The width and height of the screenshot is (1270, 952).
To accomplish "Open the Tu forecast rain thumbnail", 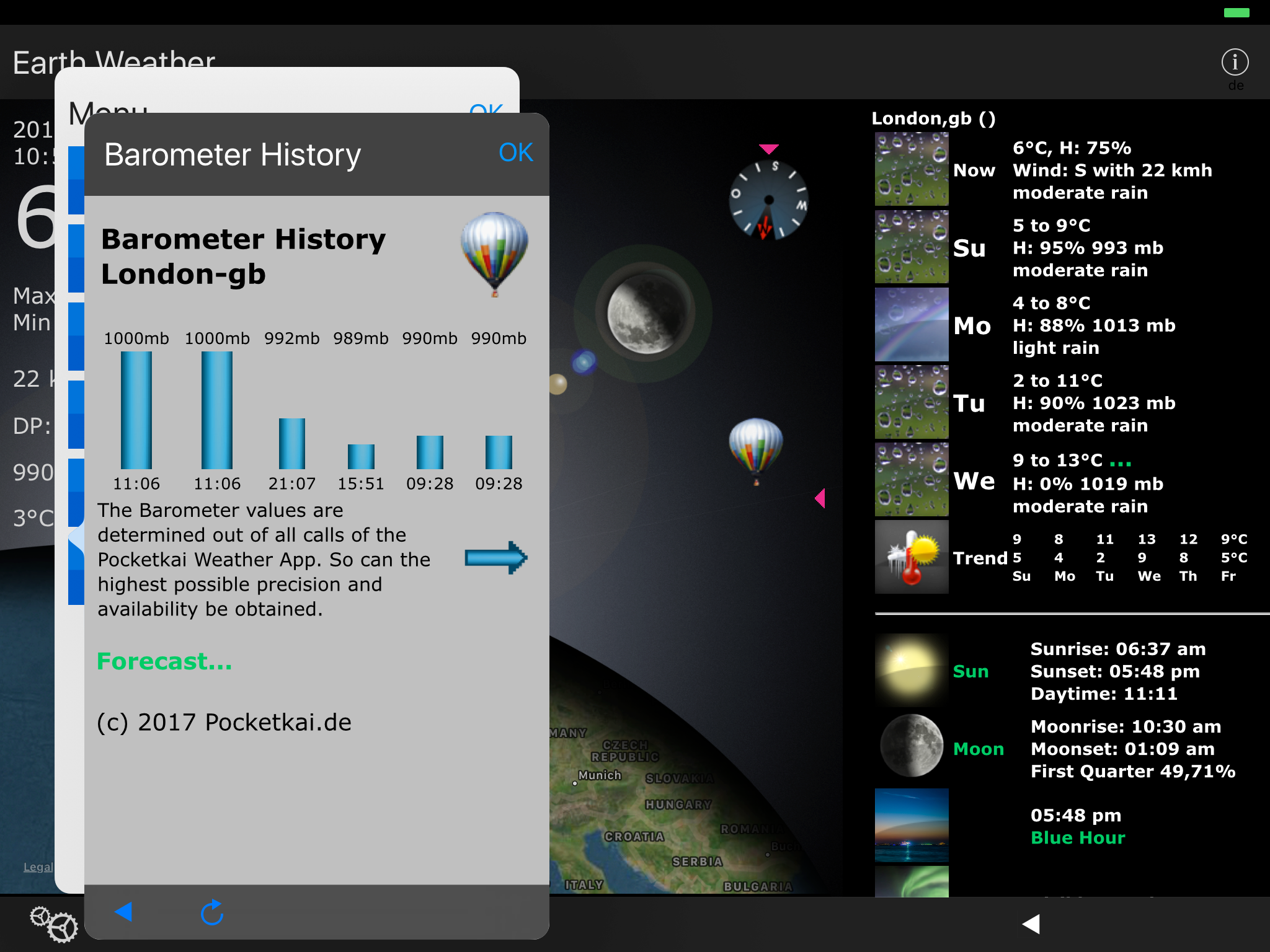I will [912, 402].
